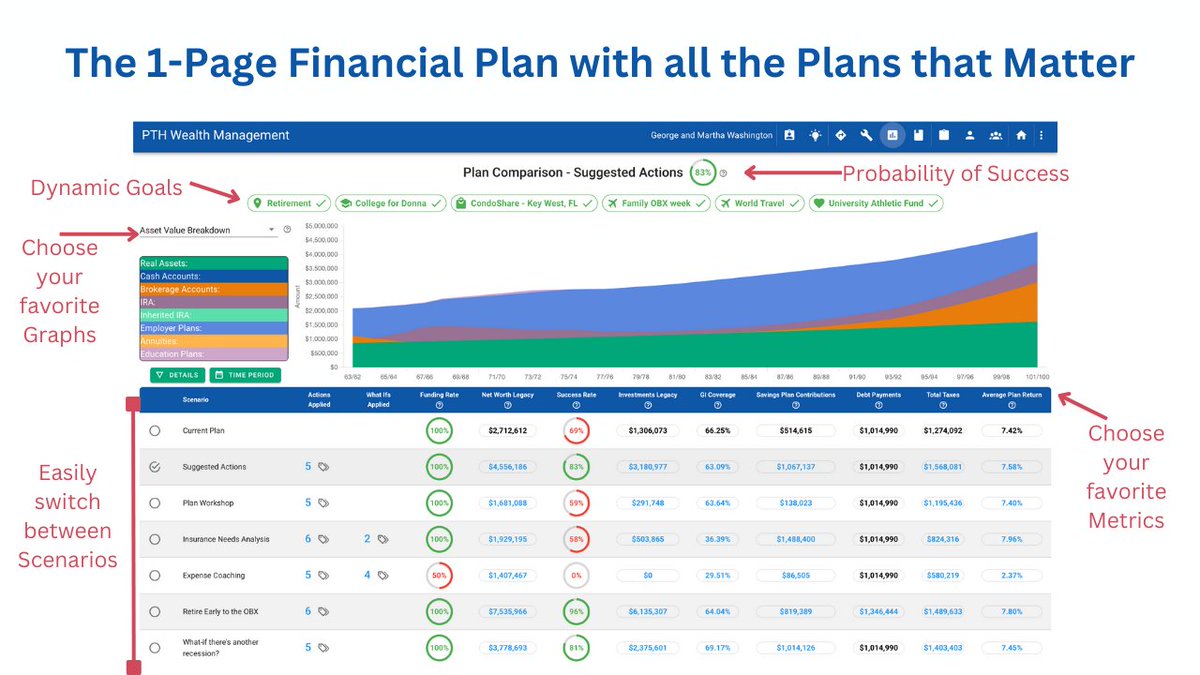This screenshot has width=1200, height=675.
Task: Open the client contact card icon
Action: [x=790, y=135]
